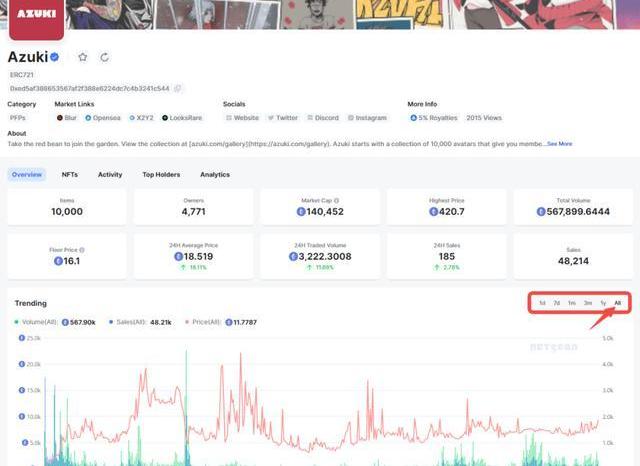Select the Overview tab
This screenshot has width=640, height=466.
coord(27,175)
